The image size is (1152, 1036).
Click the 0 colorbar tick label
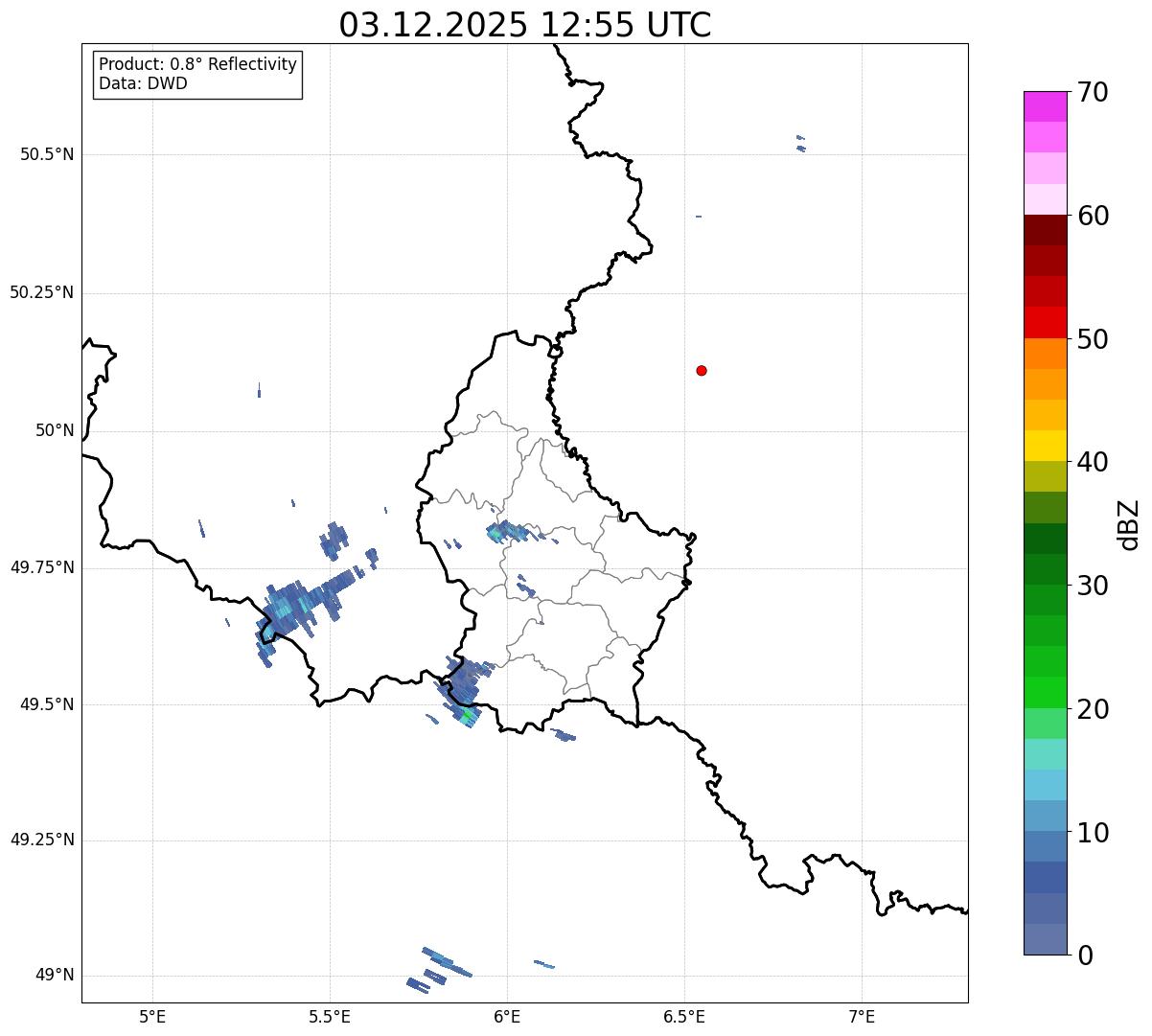point(1085,955)
